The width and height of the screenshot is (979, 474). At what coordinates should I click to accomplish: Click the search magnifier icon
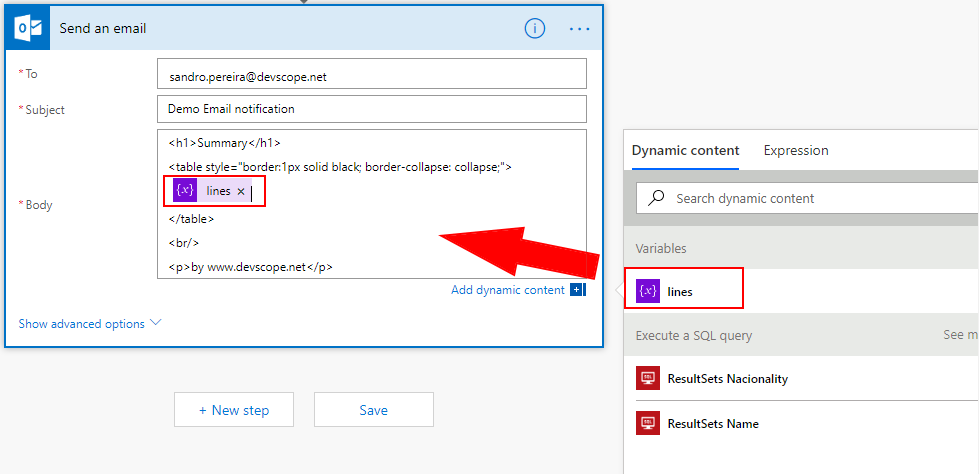point(657,198)
